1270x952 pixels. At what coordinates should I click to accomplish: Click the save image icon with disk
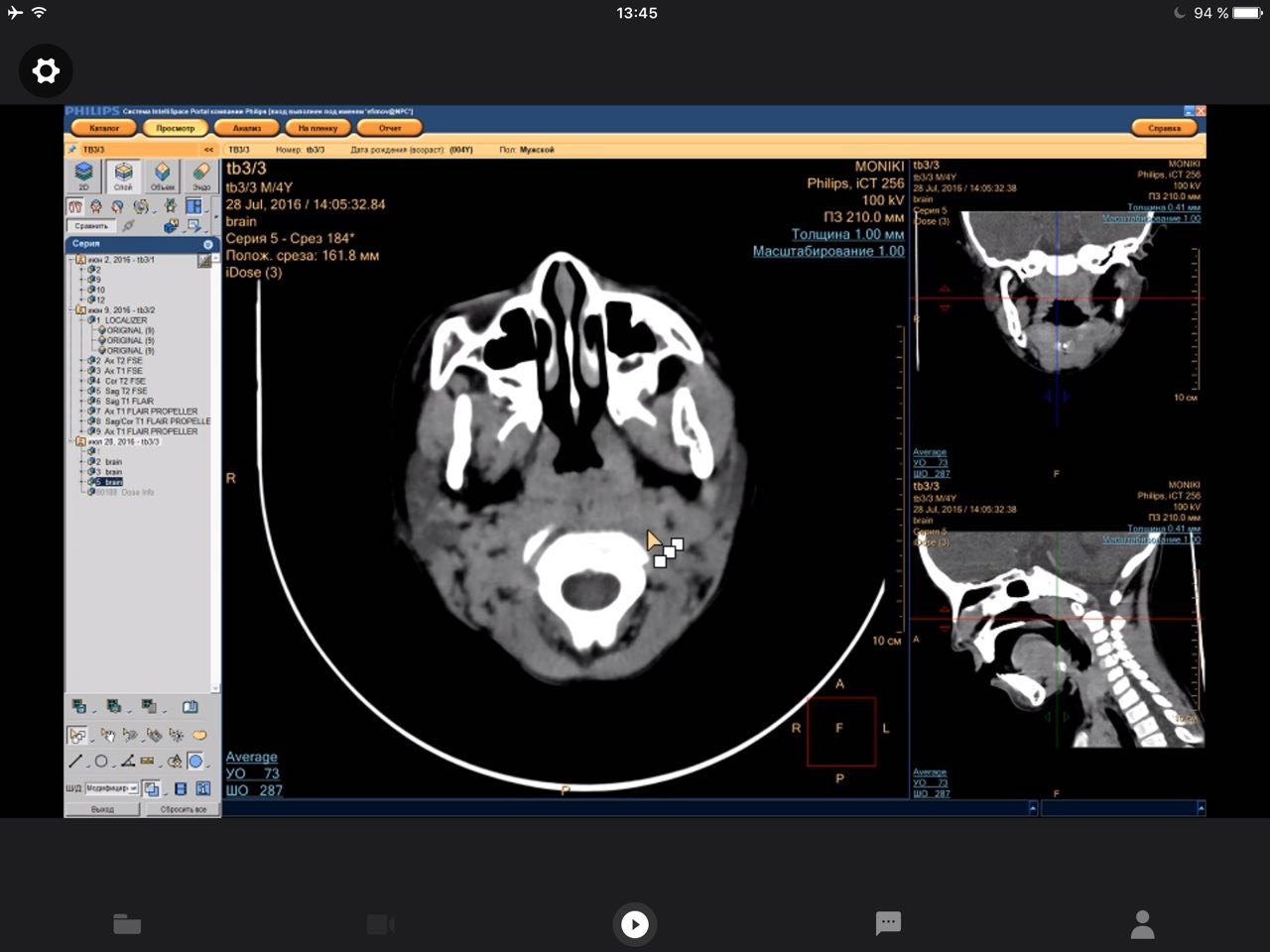click(x=79, y=707)
